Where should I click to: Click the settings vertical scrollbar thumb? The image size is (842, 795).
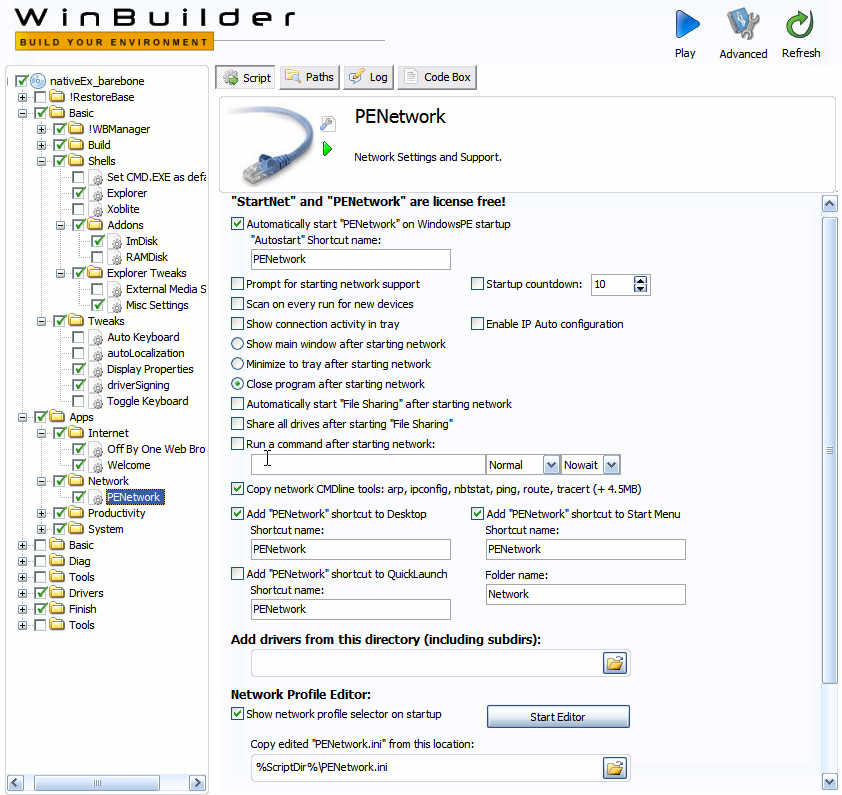coord(830,450)
